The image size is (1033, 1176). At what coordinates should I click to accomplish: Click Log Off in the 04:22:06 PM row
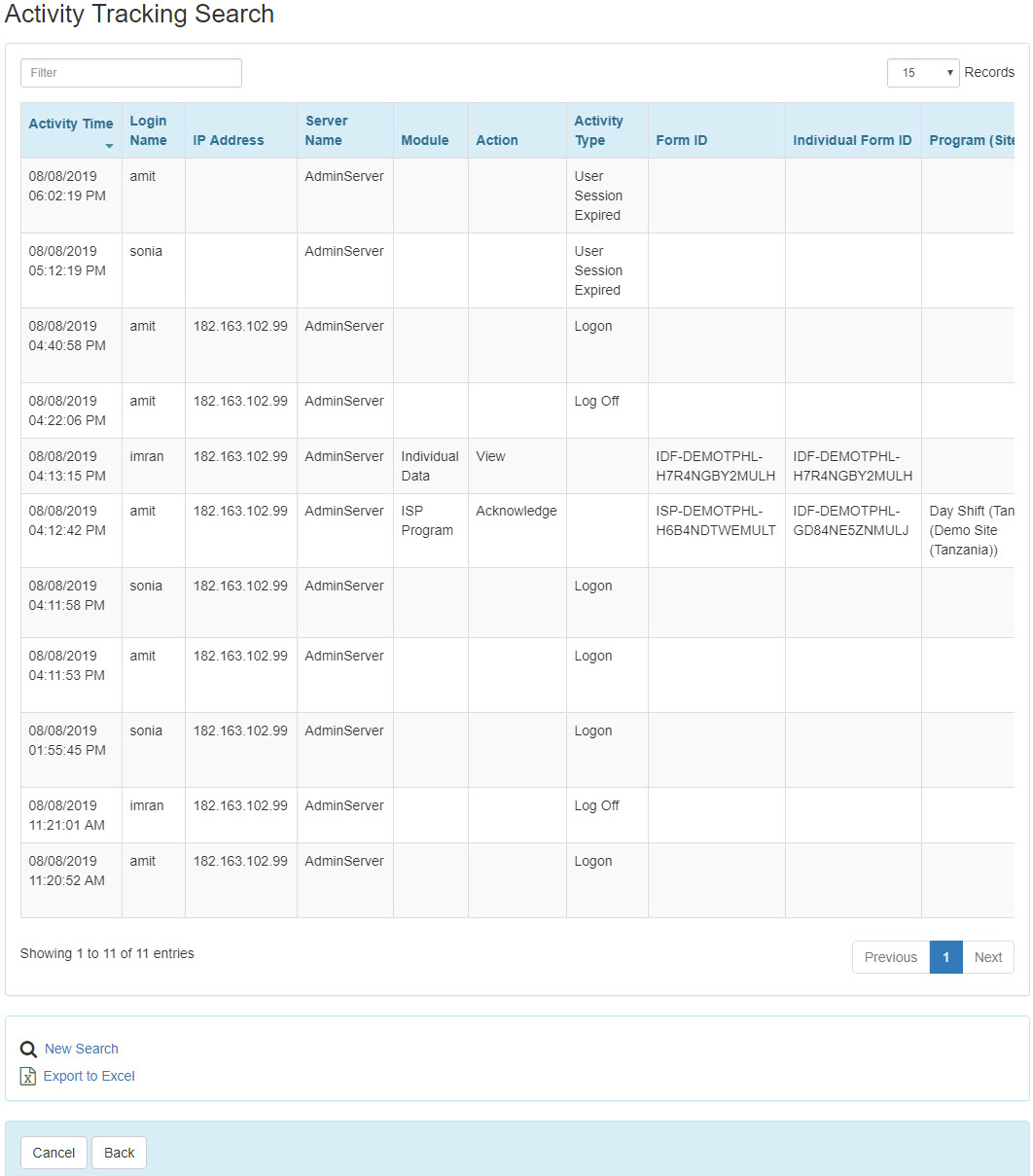click(x=596, y=401)
